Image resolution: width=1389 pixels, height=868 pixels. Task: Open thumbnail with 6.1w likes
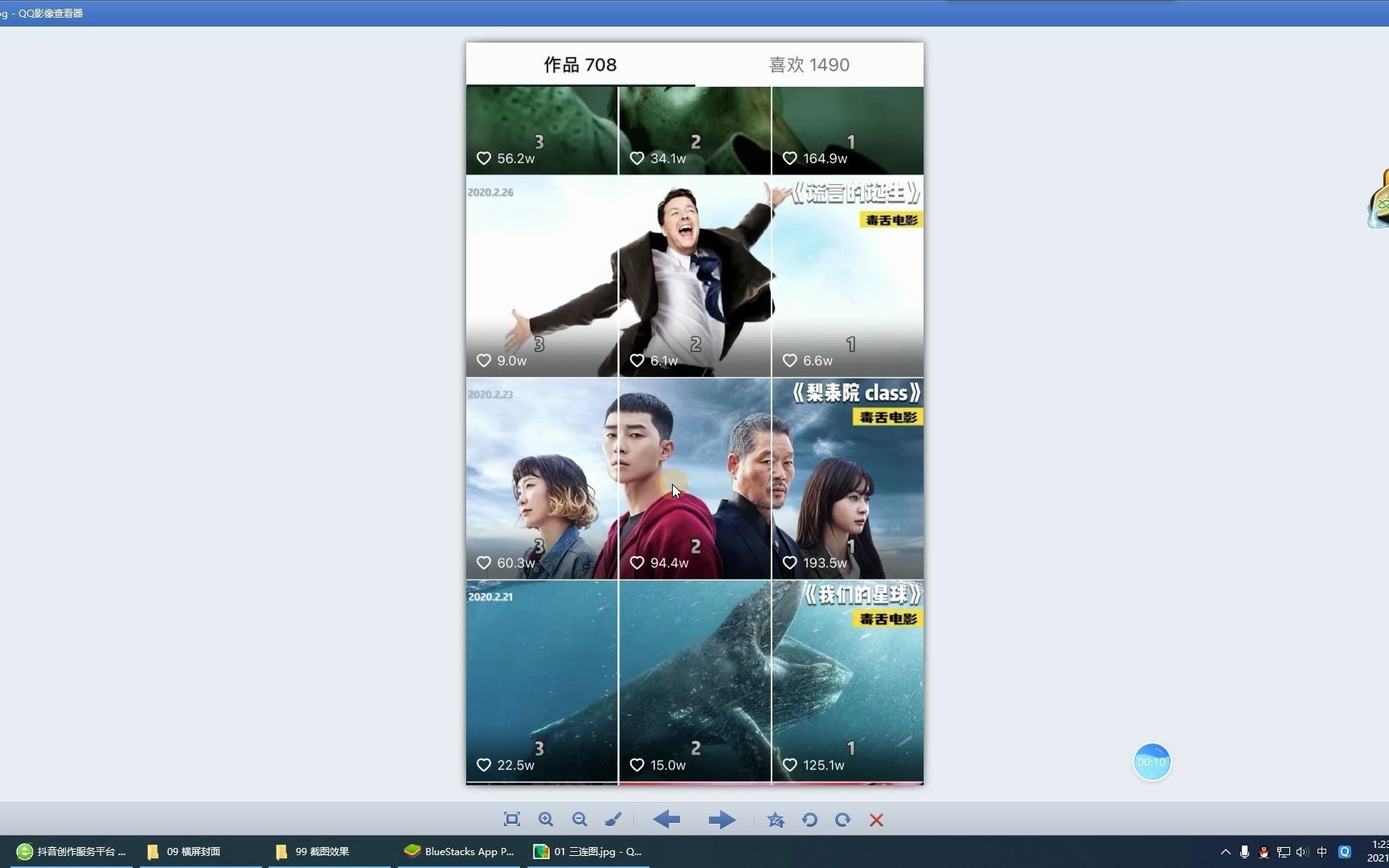pos(694,276)
